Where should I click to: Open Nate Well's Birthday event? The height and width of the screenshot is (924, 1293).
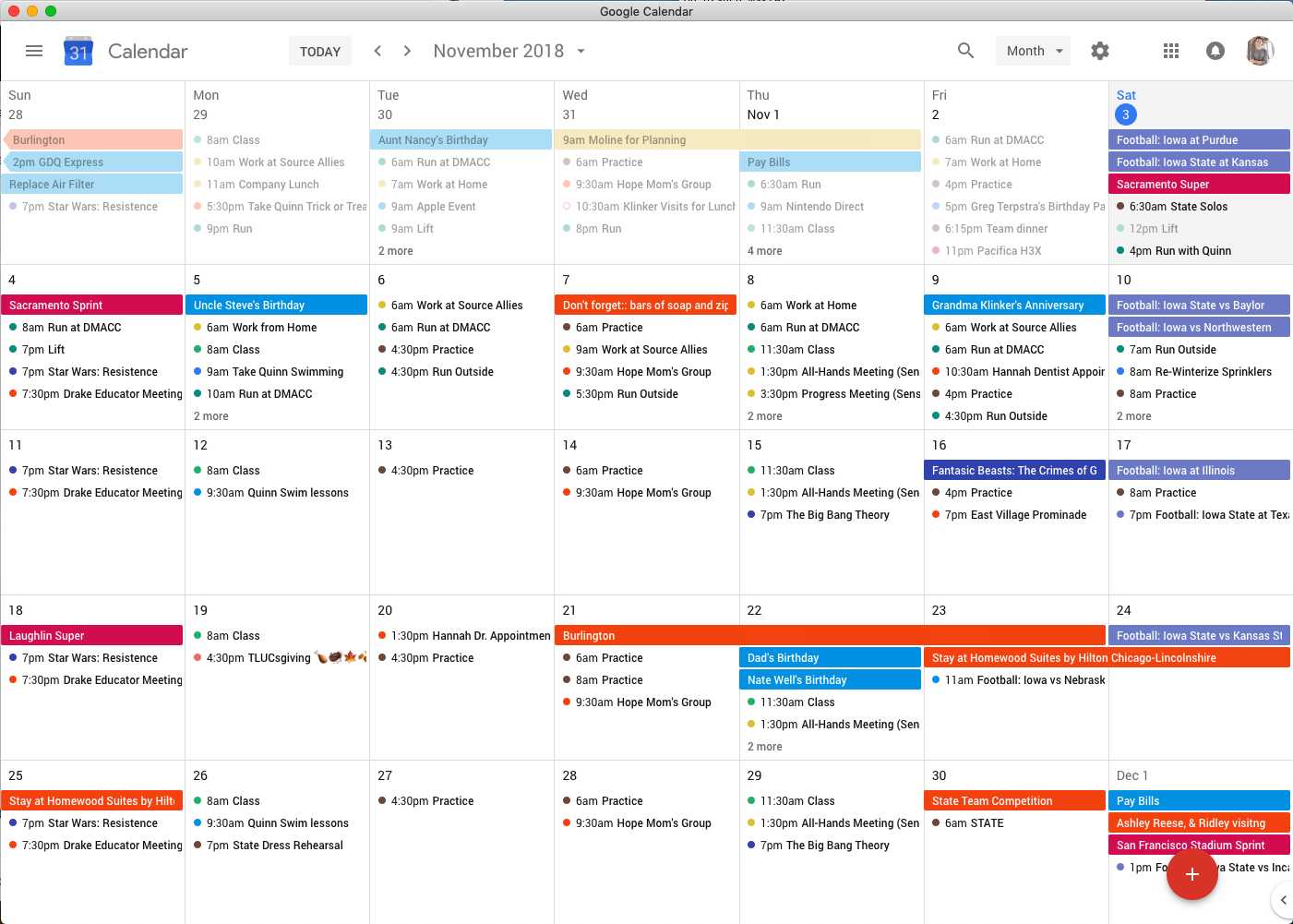tap(831, 680)
